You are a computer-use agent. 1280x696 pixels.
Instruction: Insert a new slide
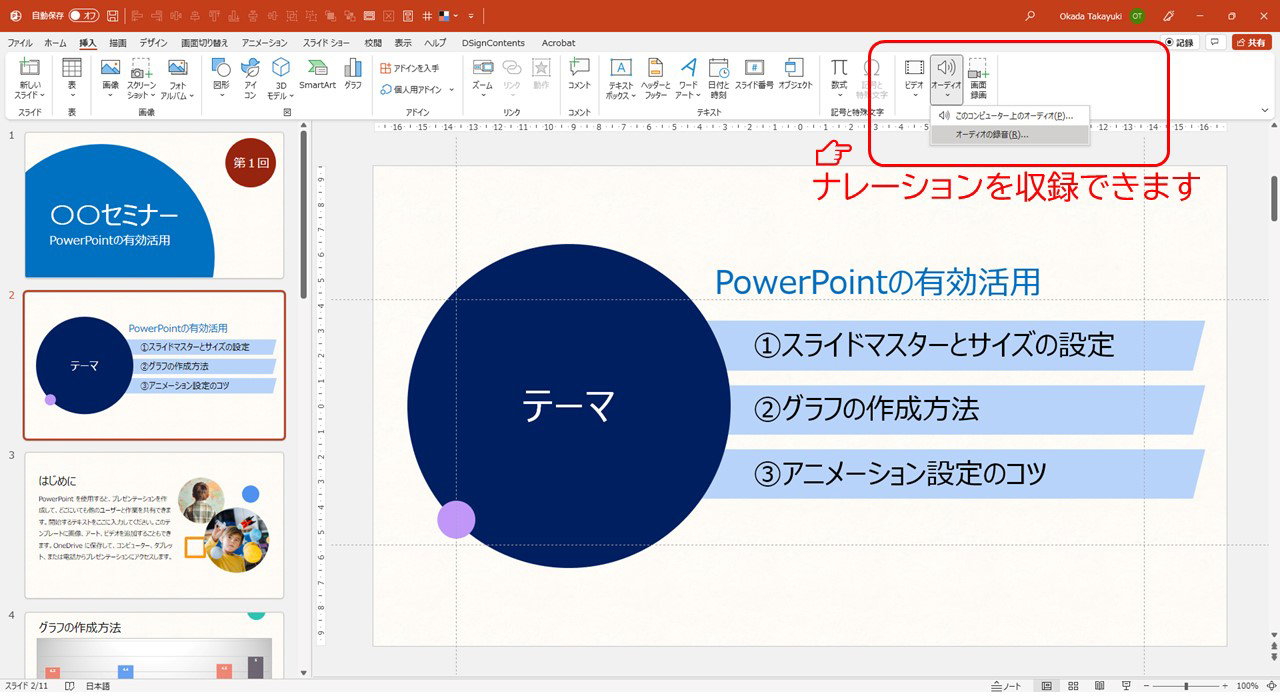pyautogui.click(x=30, y=78)
